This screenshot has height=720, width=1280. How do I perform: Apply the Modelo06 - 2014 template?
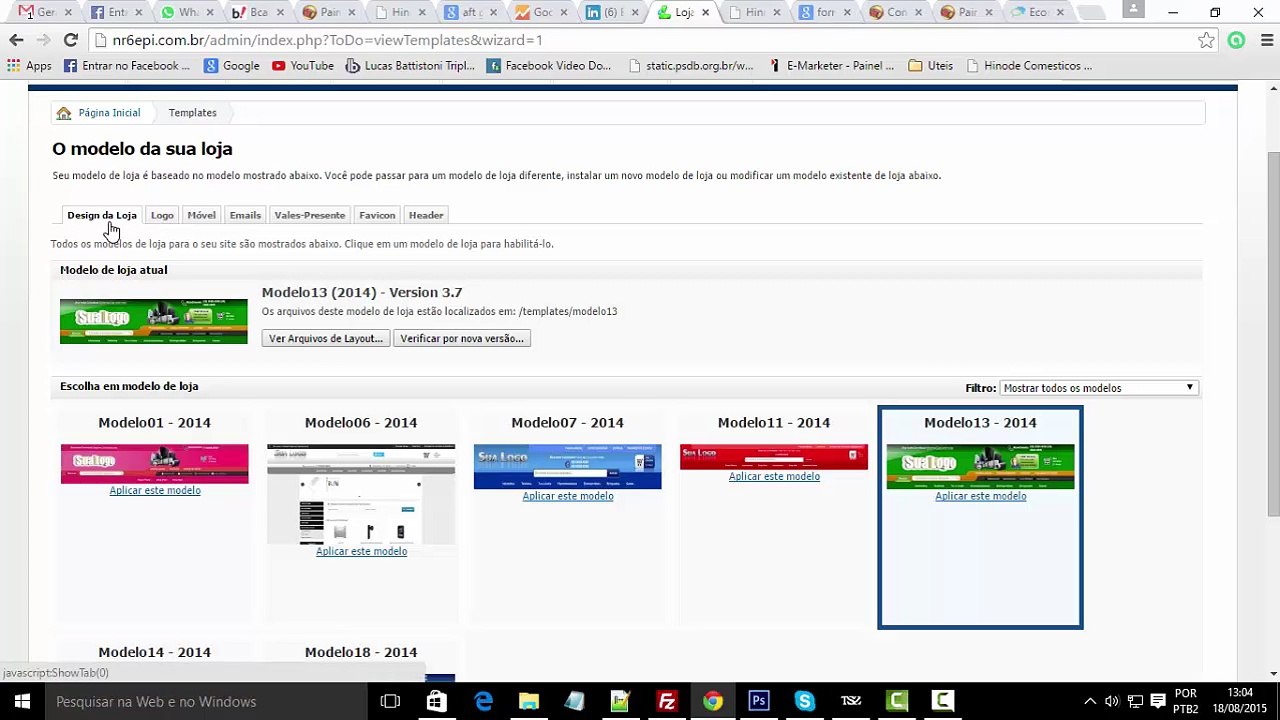pos(361,552)
